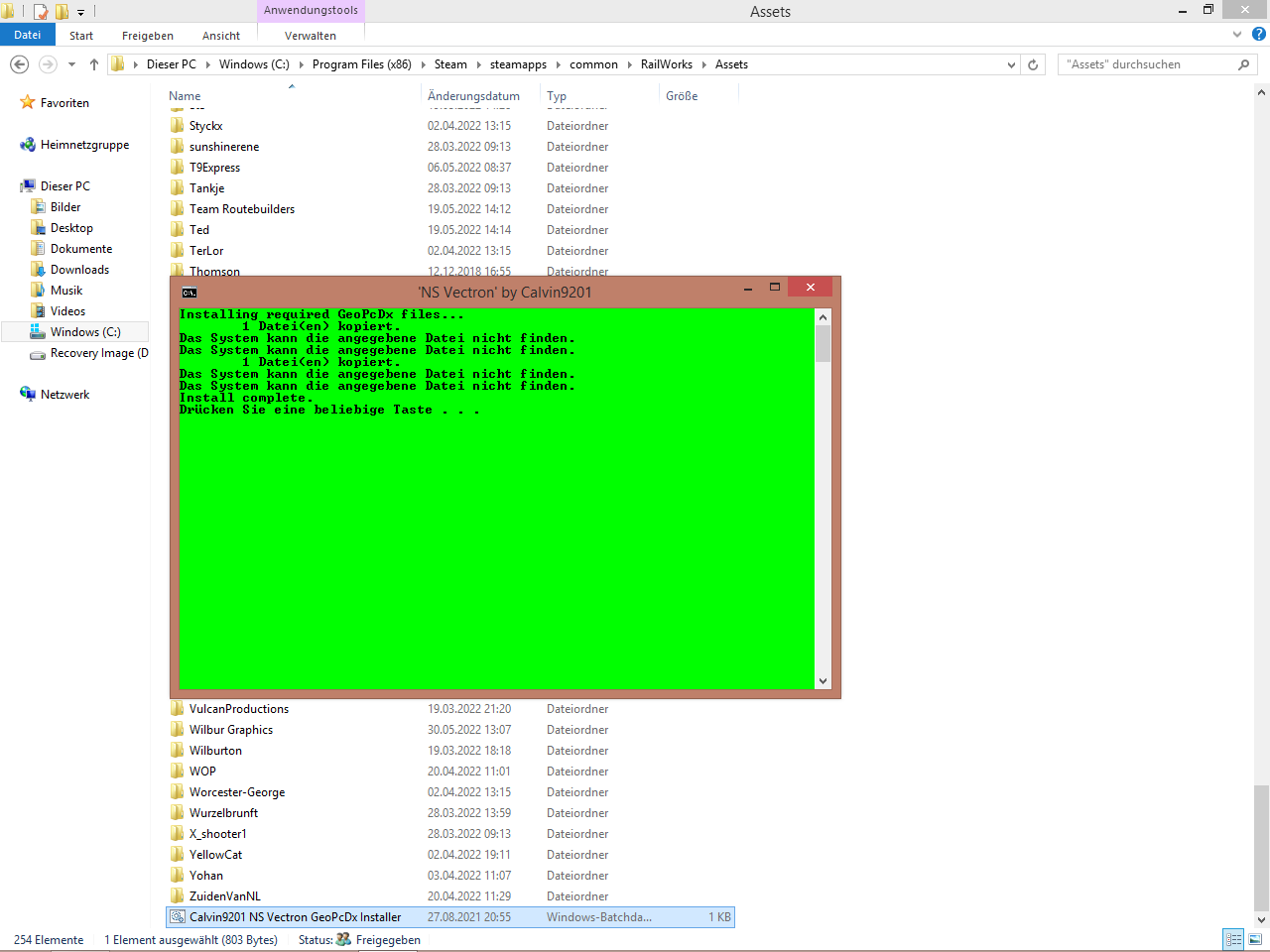This screenshot has height=952, width=1270.
Task: Click the steamapps breadcrumb in address bar
Action: click(x=518, y=64)
